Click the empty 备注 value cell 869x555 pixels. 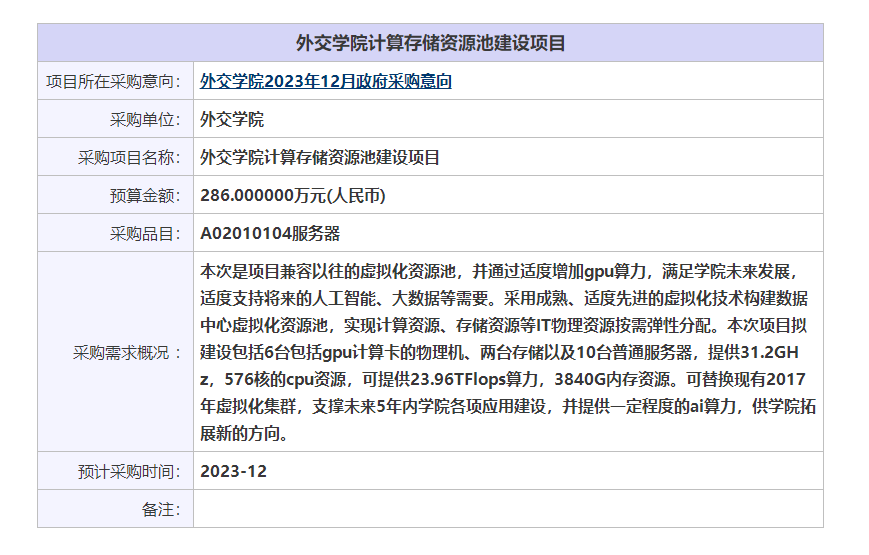pyautogui.click(x=507, y=509)
